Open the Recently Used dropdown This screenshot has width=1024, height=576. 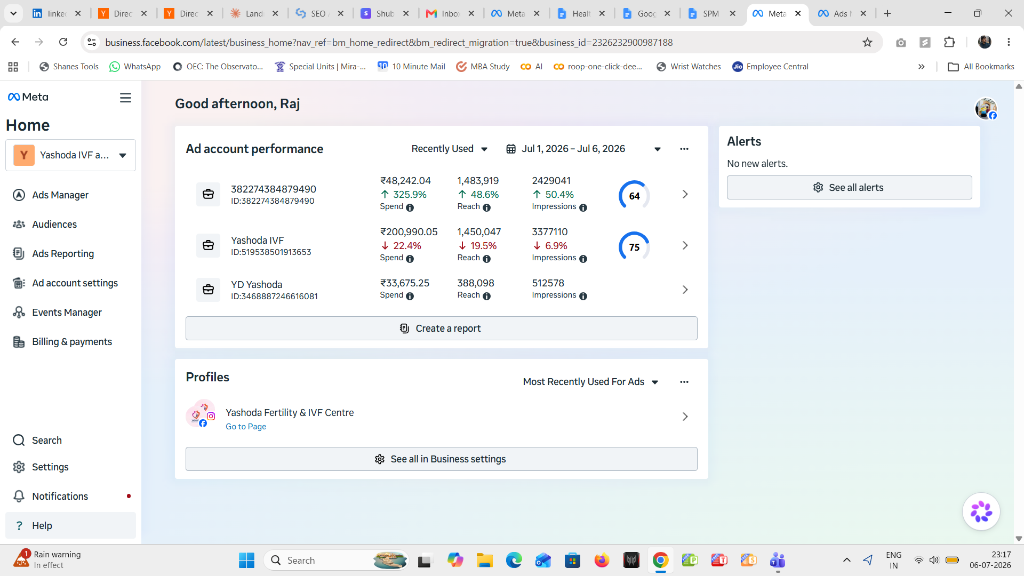point(449,149)
